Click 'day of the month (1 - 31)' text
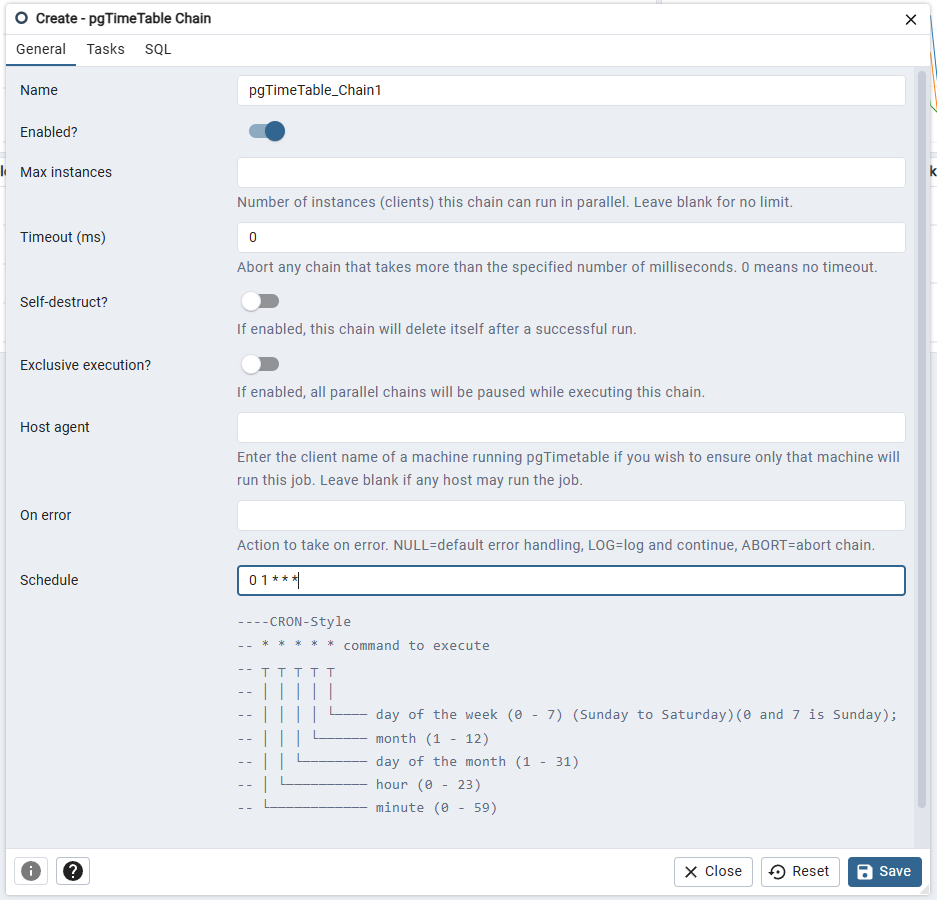This screenshot has height=900, width=937. [x=477, y=761]
